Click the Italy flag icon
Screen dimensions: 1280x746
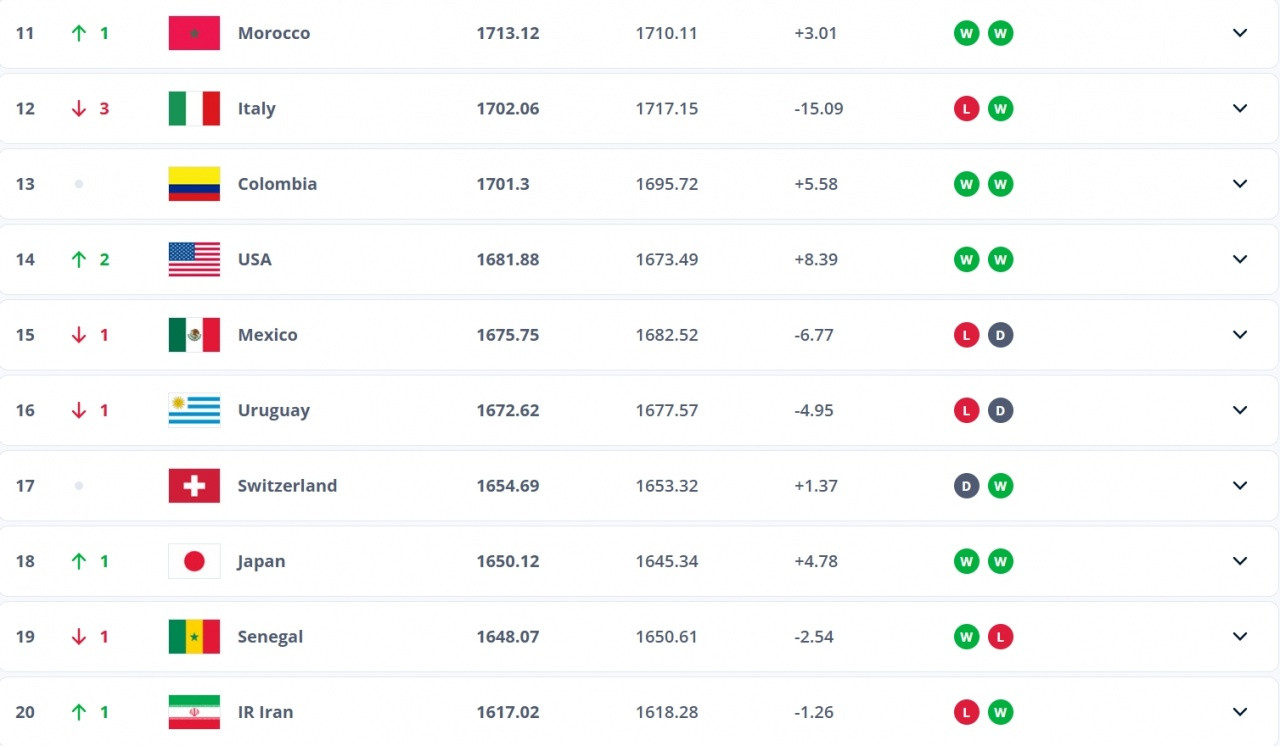coord(194,108)
